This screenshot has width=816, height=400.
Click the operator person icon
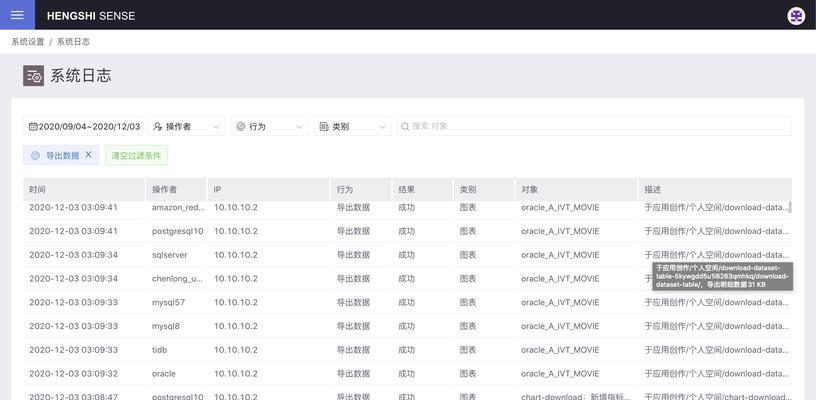158,127
